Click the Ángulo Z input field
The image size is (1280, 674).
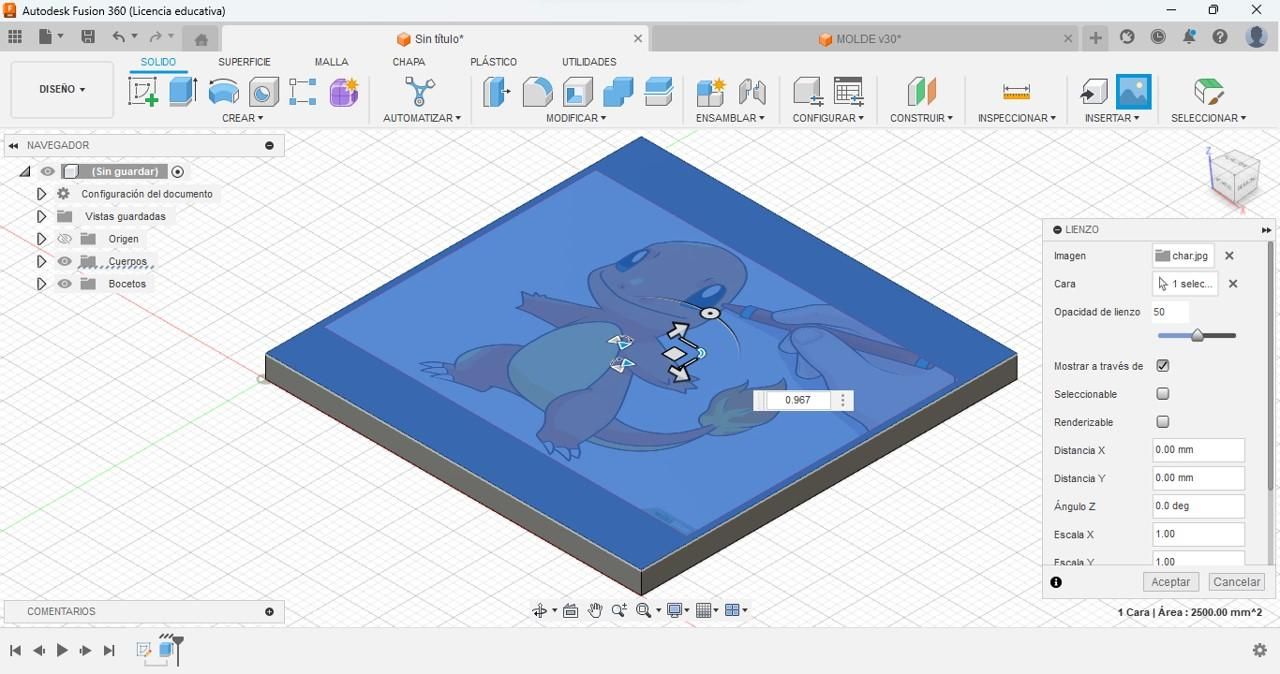pos(1198,506)
